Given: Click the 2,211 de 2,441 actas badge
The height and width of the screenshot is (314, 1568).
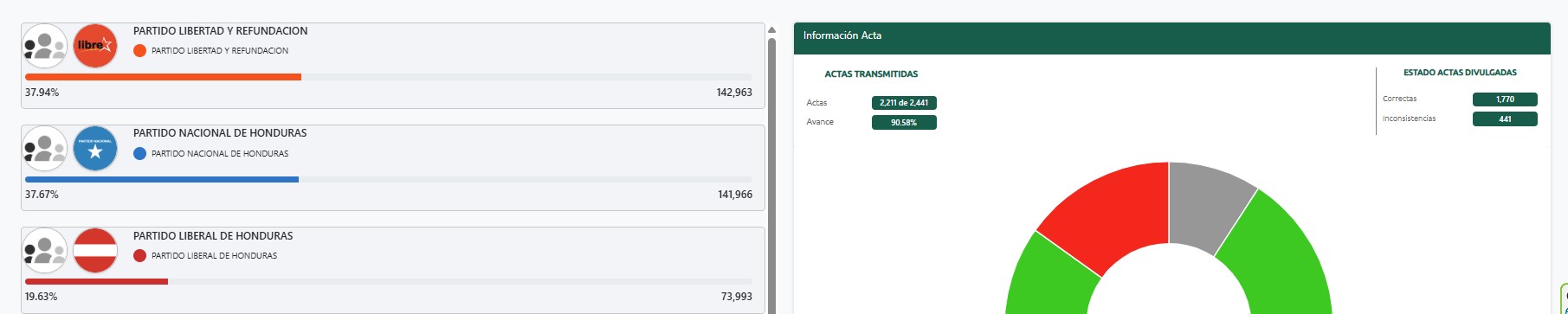Looking at the screenshot, I should (x=904, y=103).
